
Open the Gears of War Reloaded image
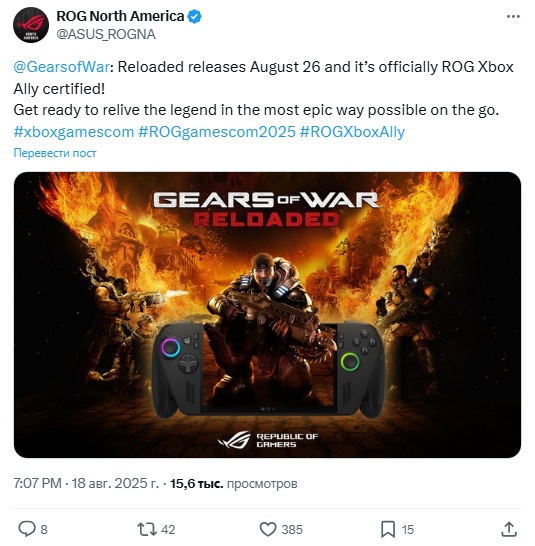[x=267, y=315]
